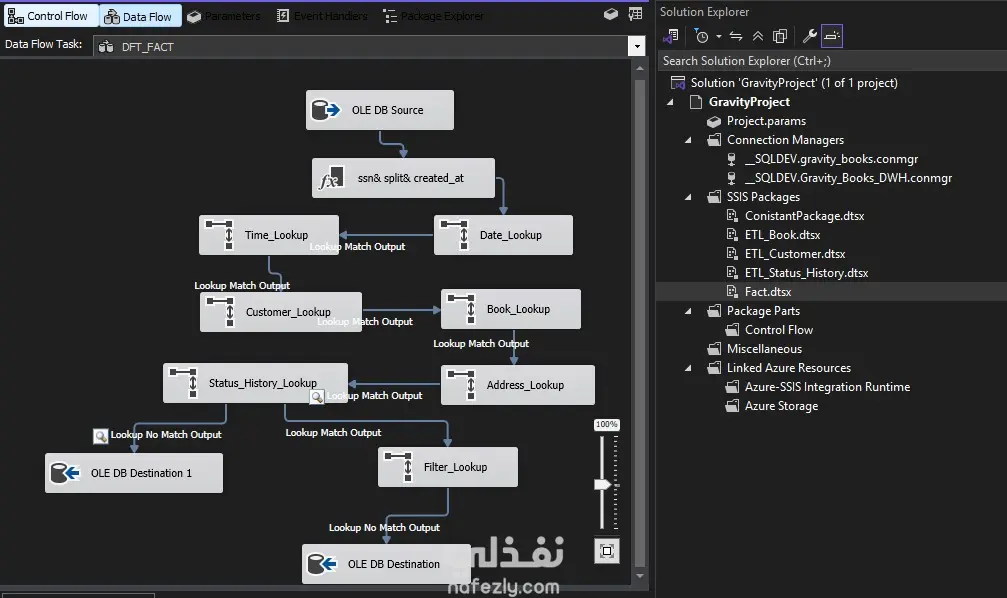Click the zoom fit-to-window button

point(607,550)
